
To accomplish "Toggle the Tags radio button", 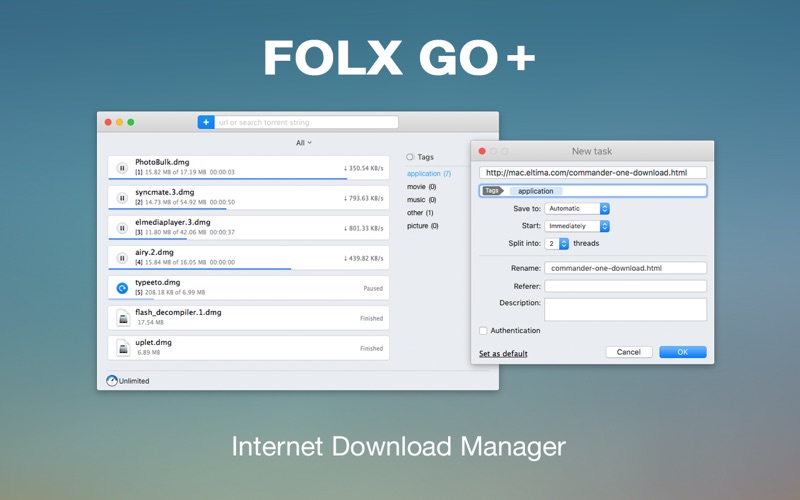I will [410, 157].
